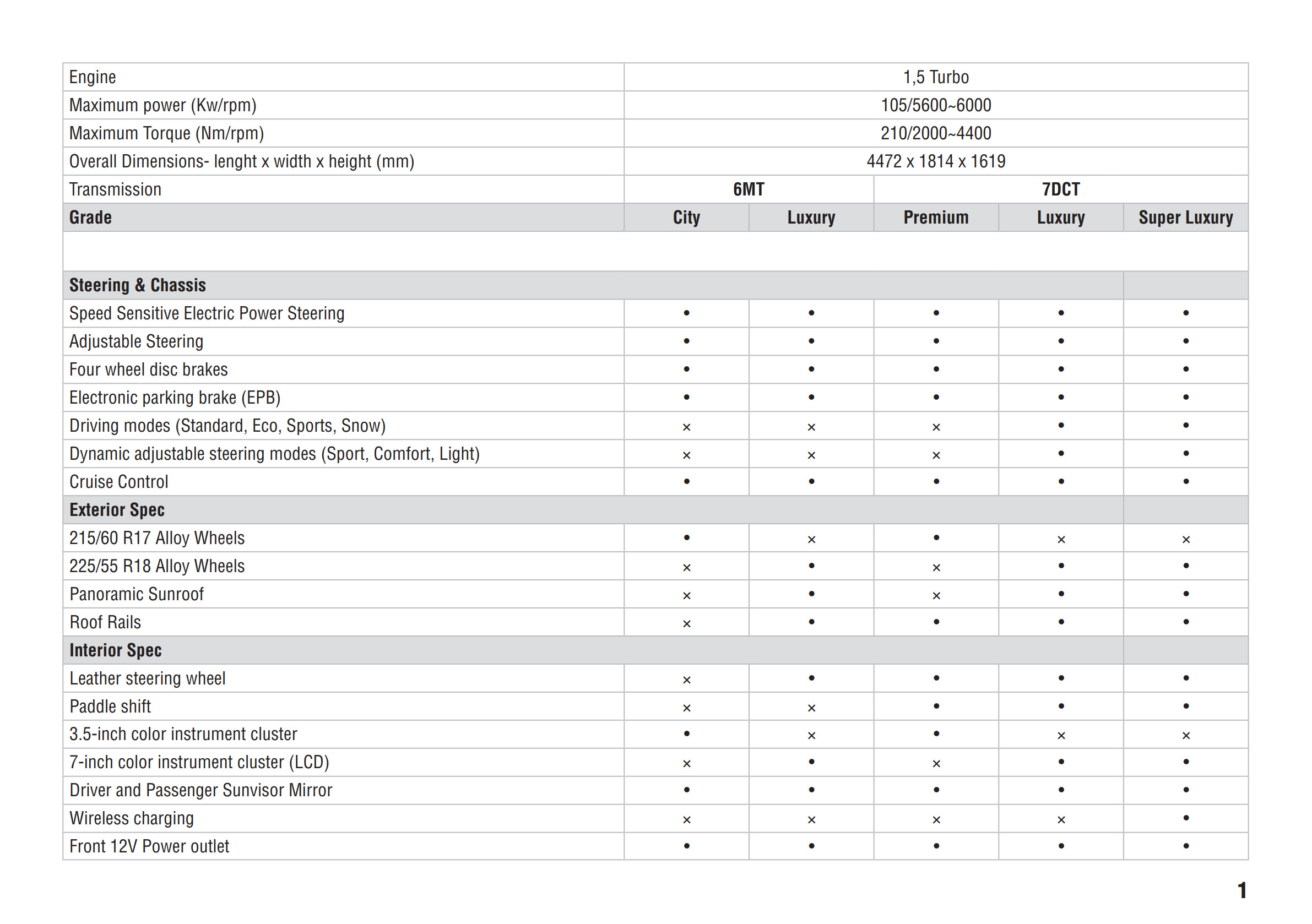1312x924 pixels.
Task: Click Roof Rails cross mark under City
Action: [686, 623]
